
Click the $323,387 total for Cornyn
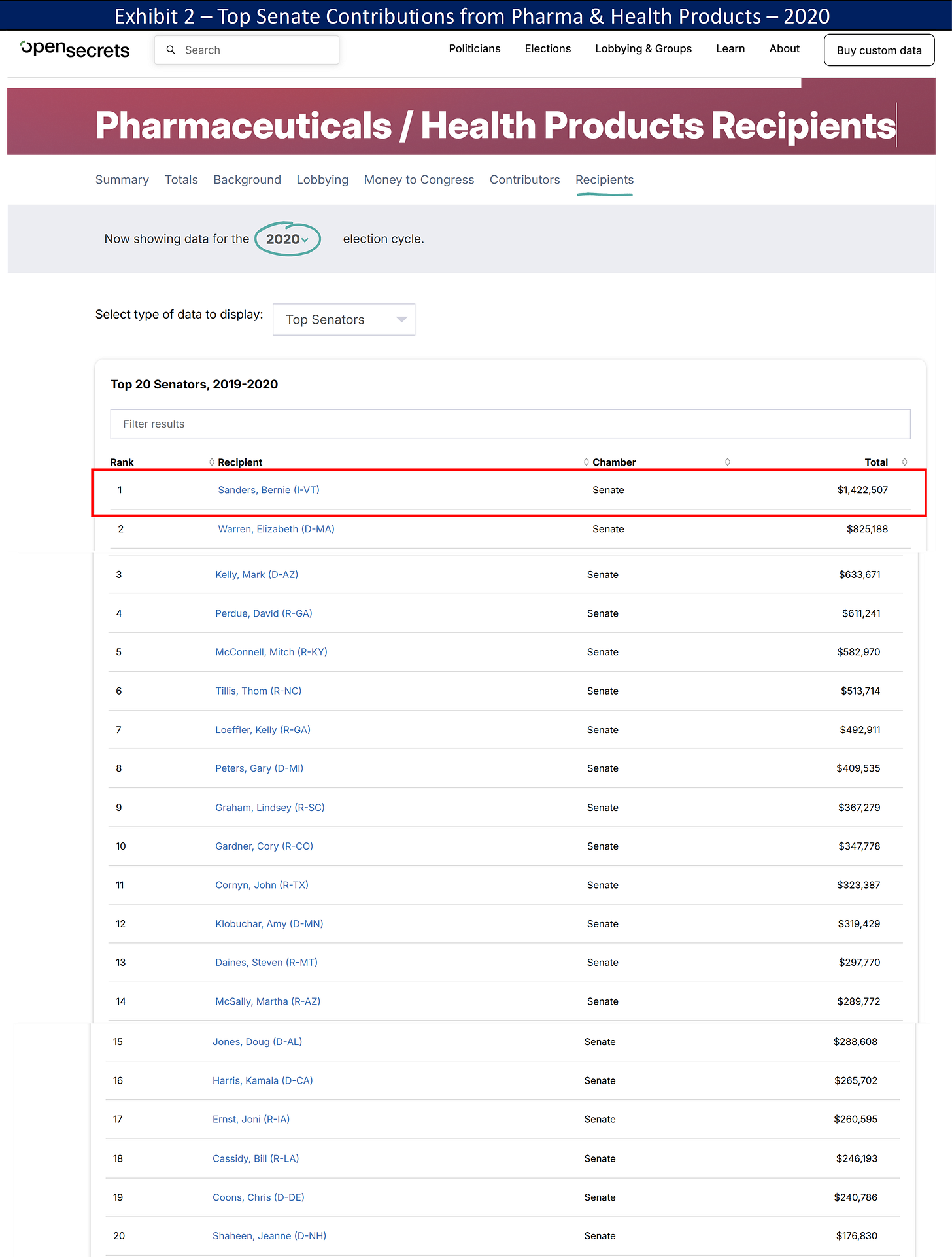[x=858, y=885]
